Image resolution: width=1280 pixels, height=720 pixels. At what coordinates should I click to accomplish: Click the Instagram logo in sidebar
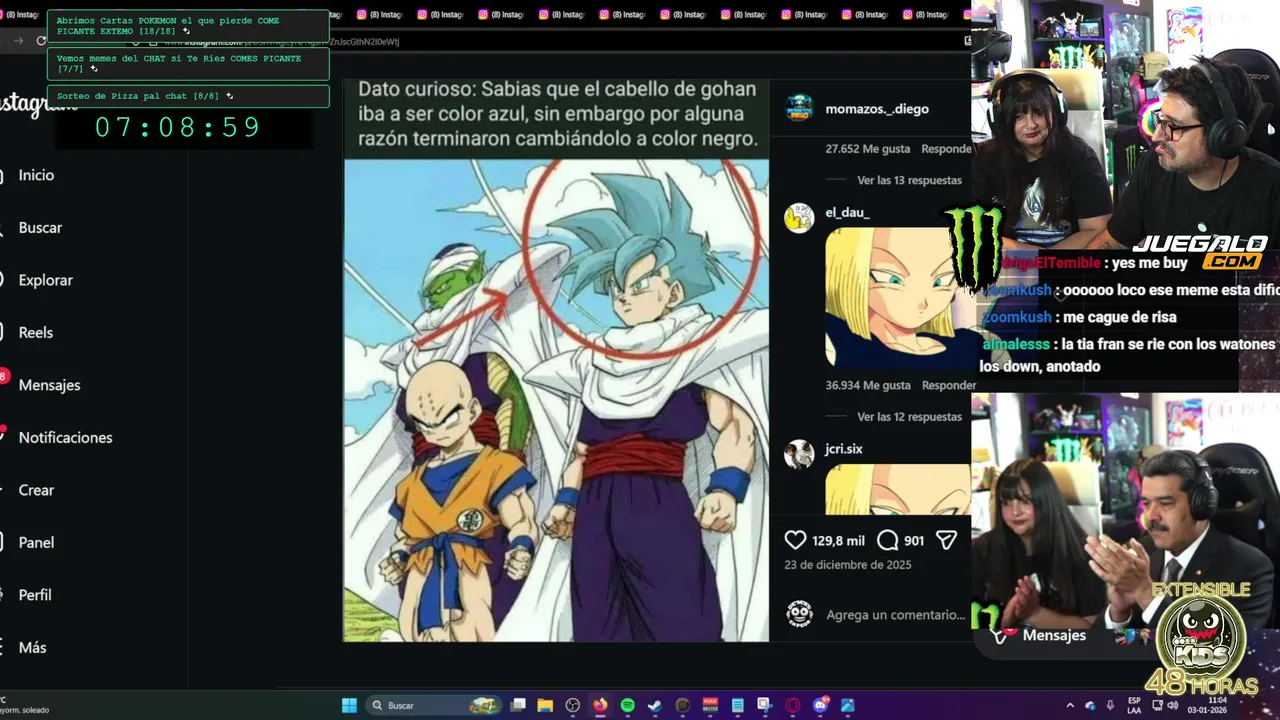38,103
